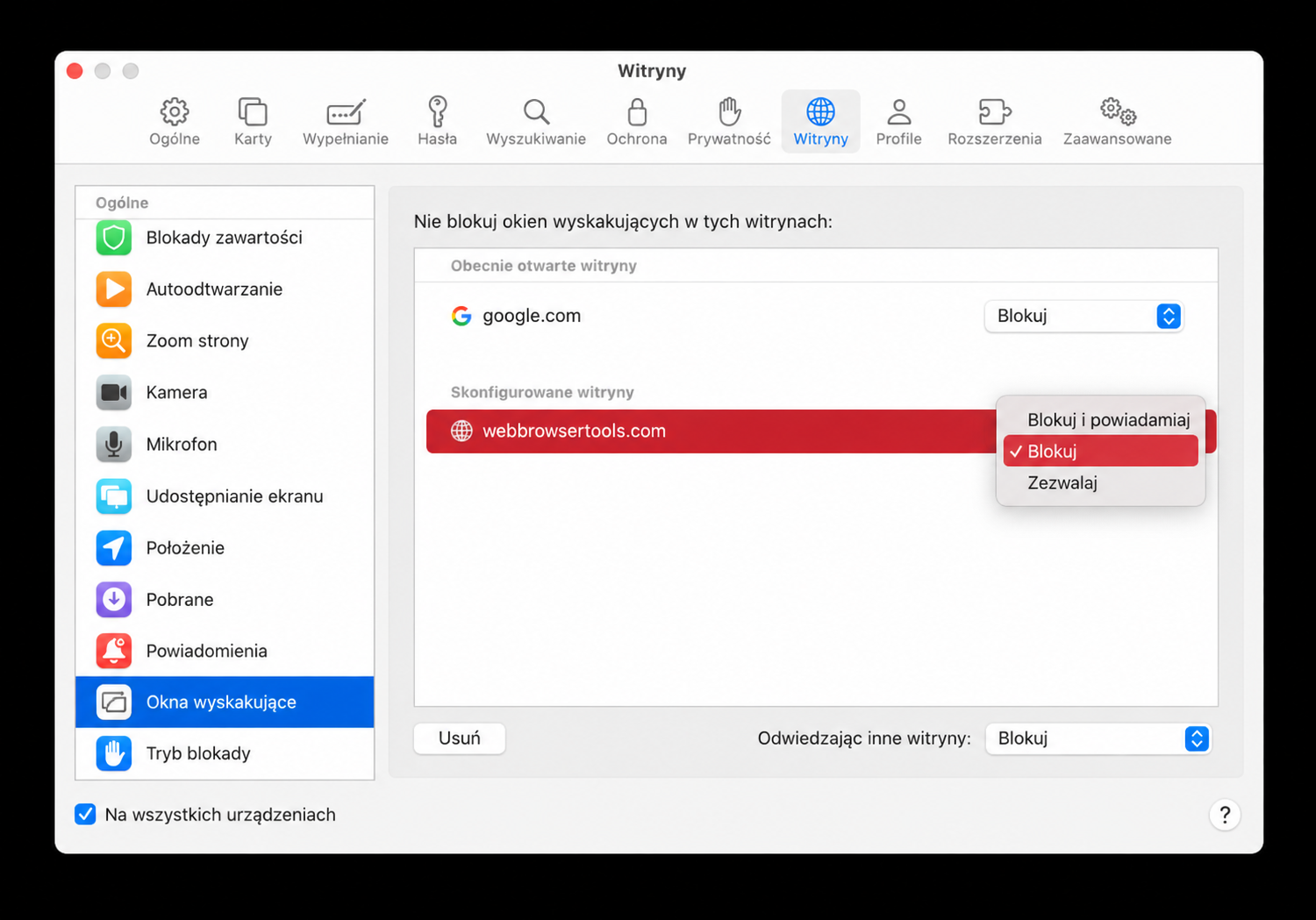The height and width of the screenshot is (920, 1316).
Task: Close the Witryny settings window
Action: [x=75, y=71]
